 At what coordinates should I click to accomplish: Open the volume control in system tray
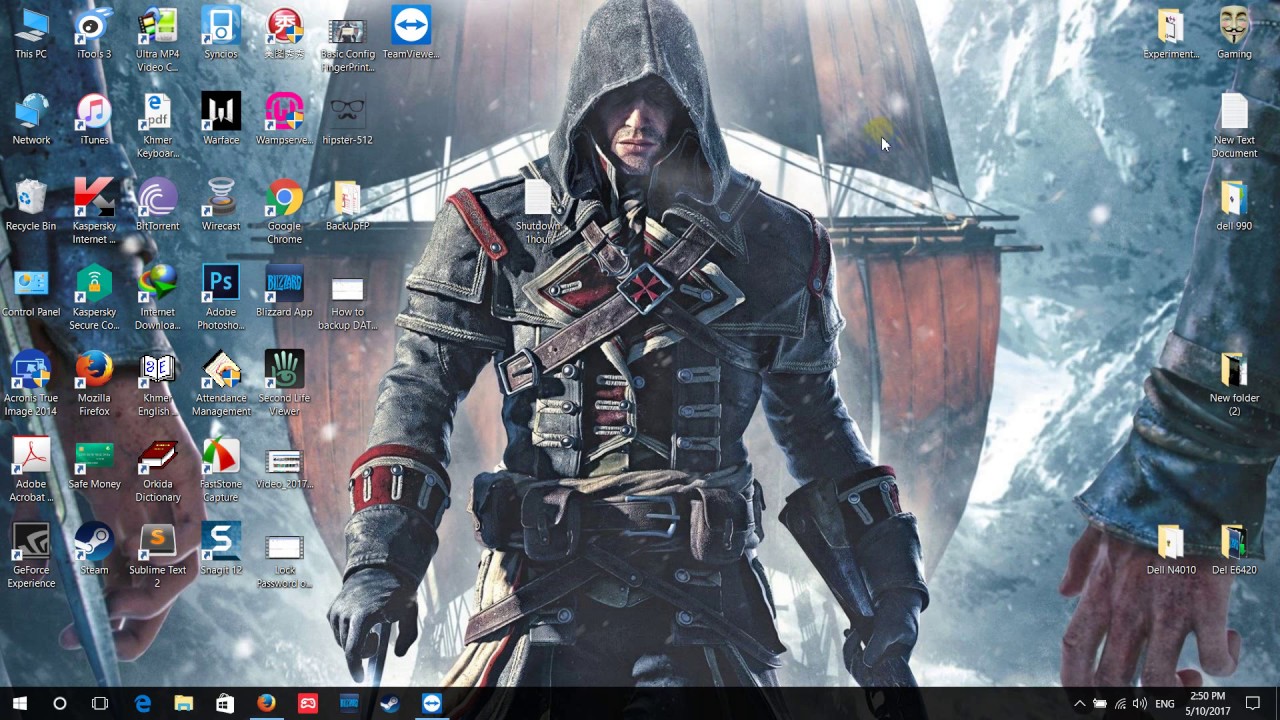tap(1140, 704)
